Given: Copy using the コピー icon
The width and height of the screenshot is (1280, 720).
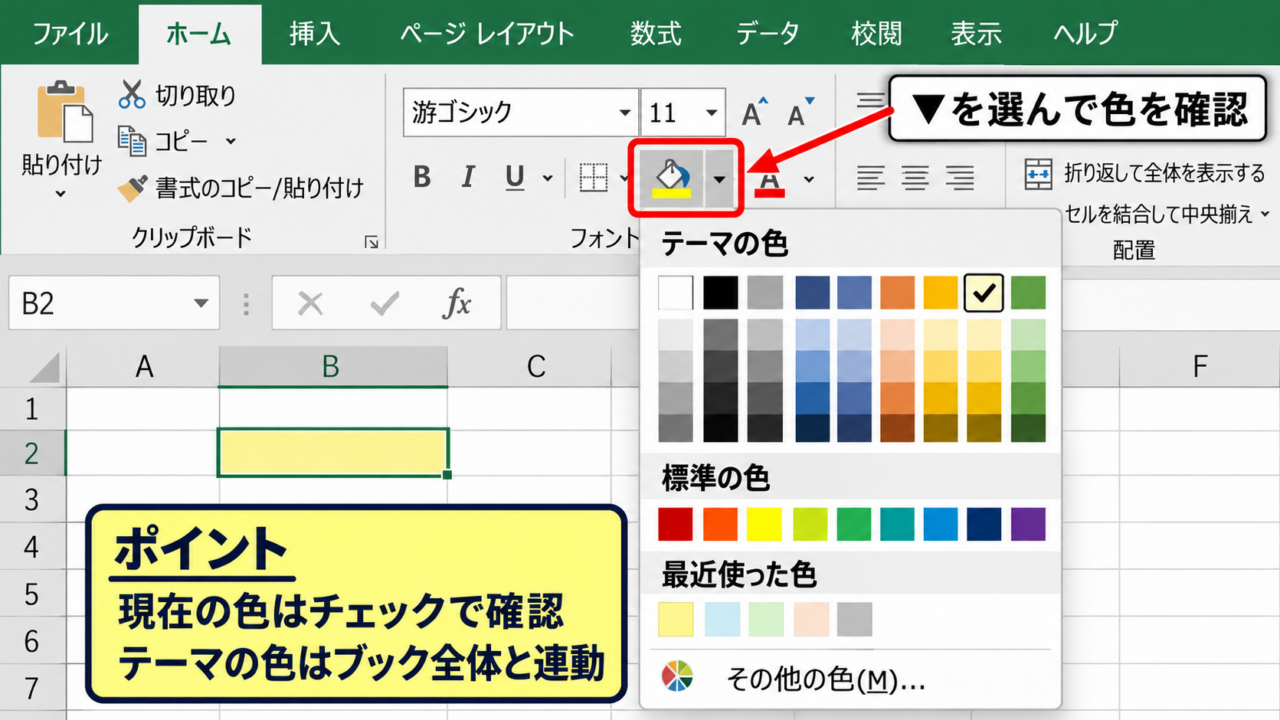Looking at the screenshot, I should (132, 140).
